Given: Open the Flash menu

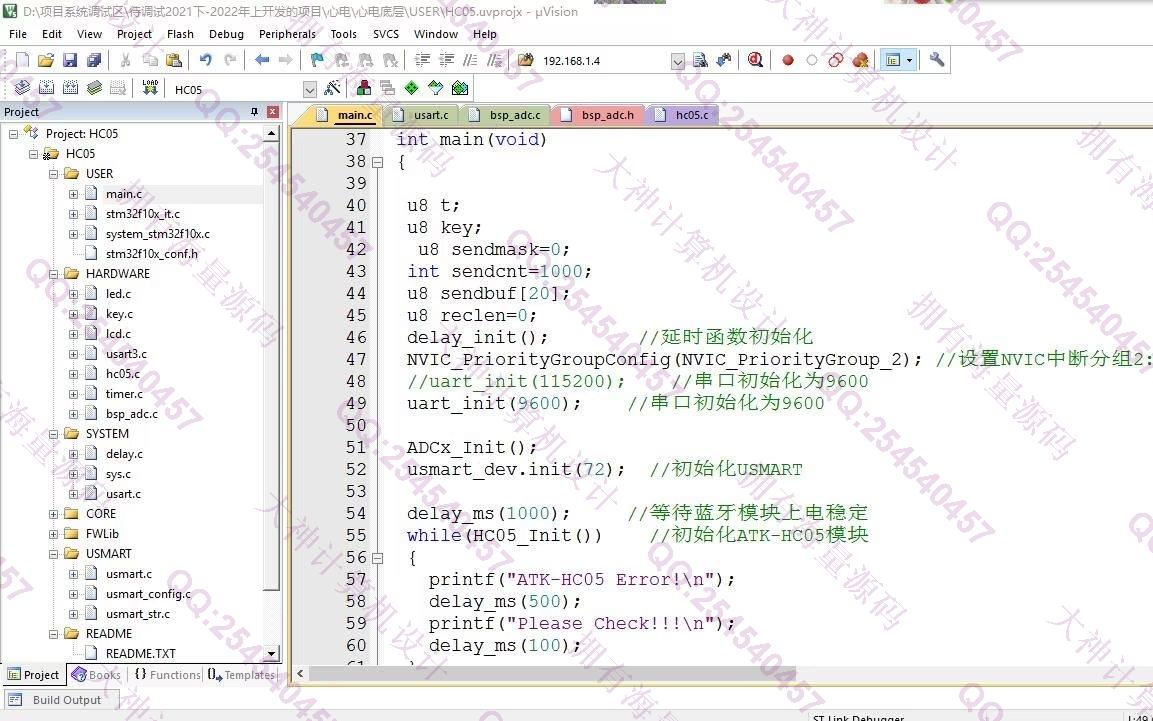Looking at the screenshot, I should 180,34.
